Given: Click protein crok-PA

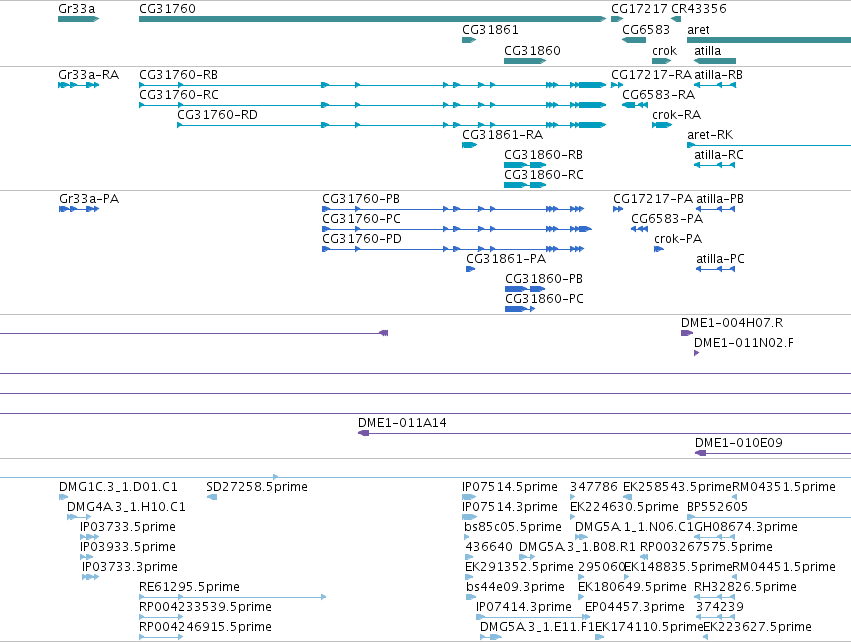Looking at the screenshot, I should 678,239.
